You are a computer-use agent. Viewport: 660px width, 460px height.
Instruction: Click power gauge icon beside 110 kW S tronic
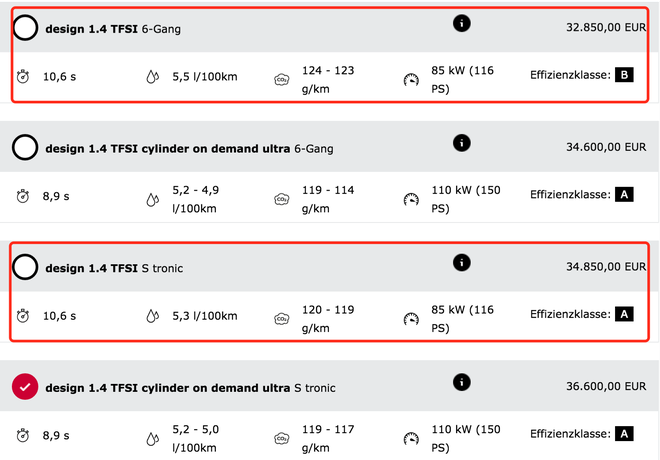click(411, 437)
